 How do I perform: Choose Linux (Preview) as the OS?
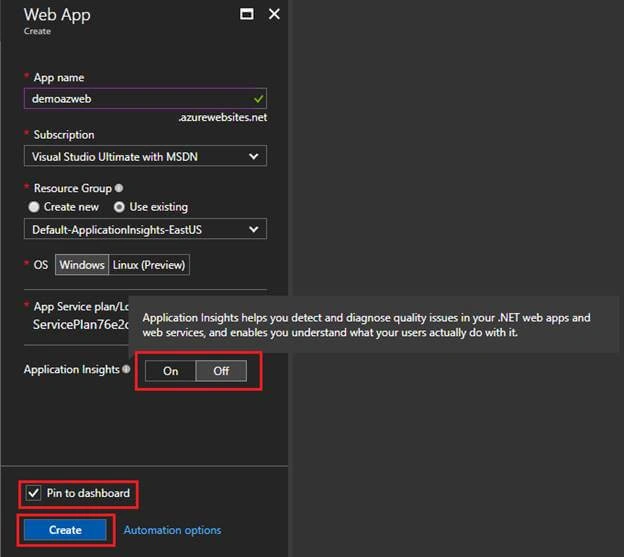(149, 265)
